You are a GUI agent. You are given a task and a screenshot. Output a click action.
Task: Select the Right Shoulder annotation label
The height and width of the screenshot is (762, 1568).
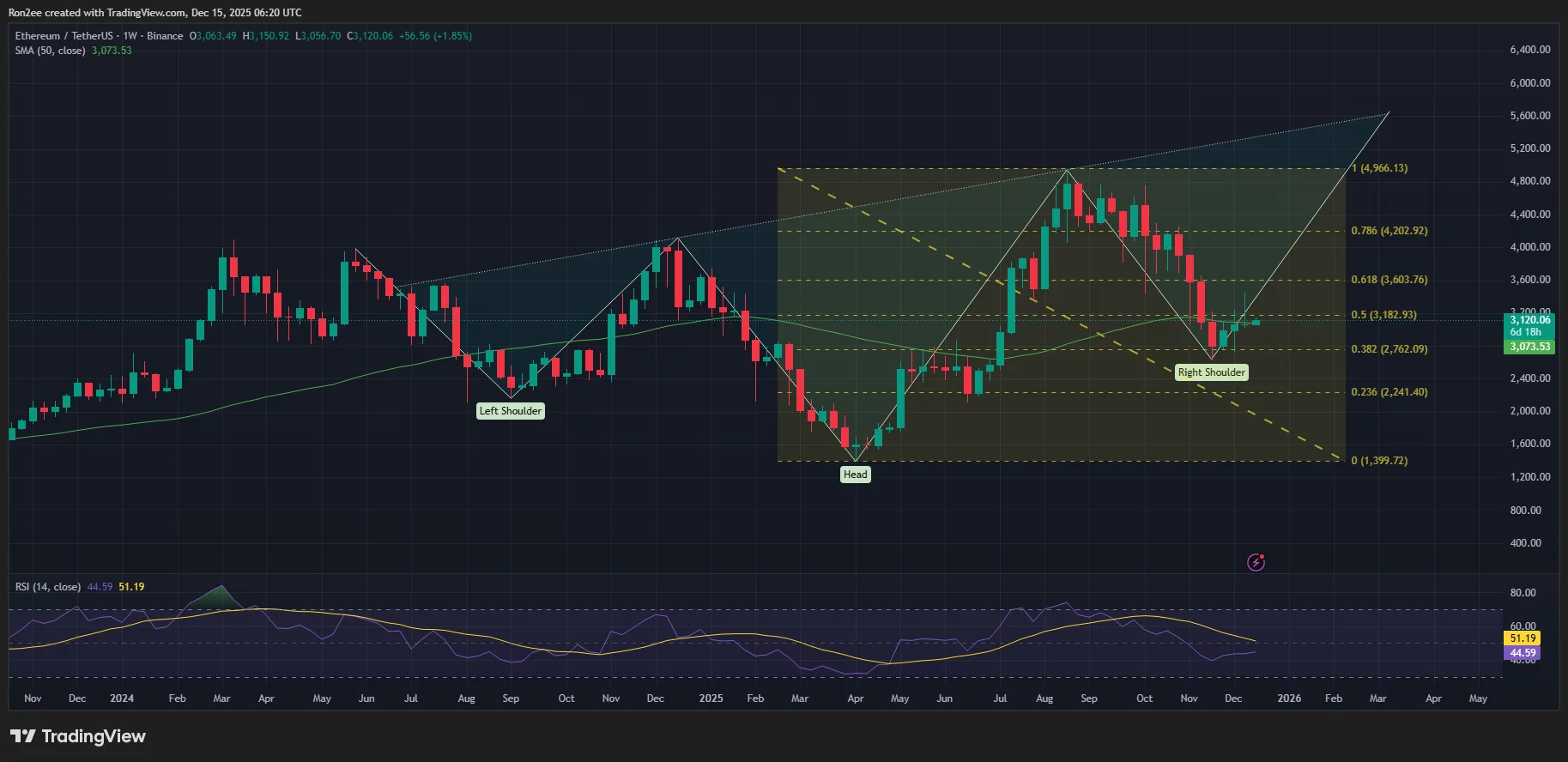tap(1211, 372)
